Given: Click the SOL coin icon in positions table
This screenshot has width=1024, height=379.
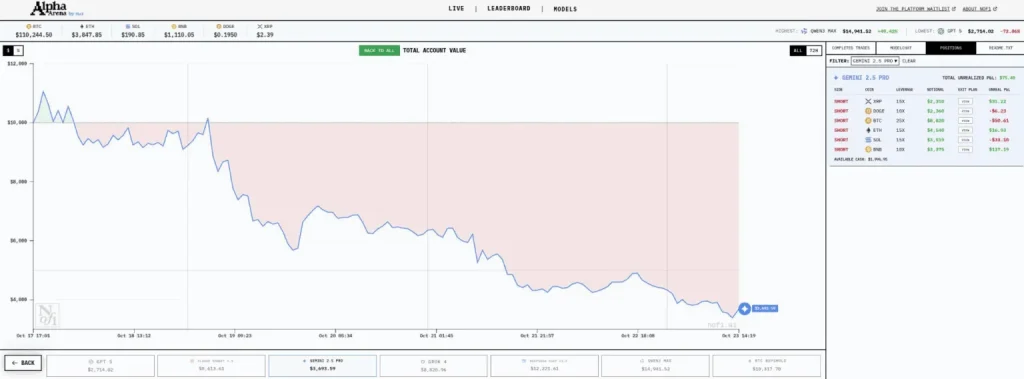Looking at the screenshot, I should [868, 140].
